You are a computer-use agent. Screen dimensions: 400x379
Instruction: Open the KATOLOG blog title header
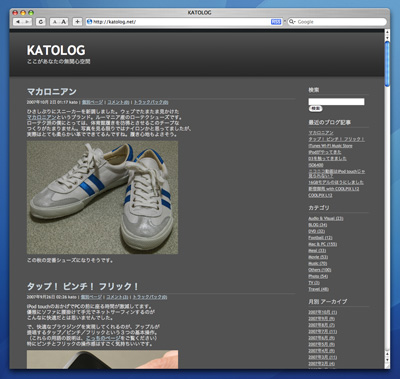[56, 50]
